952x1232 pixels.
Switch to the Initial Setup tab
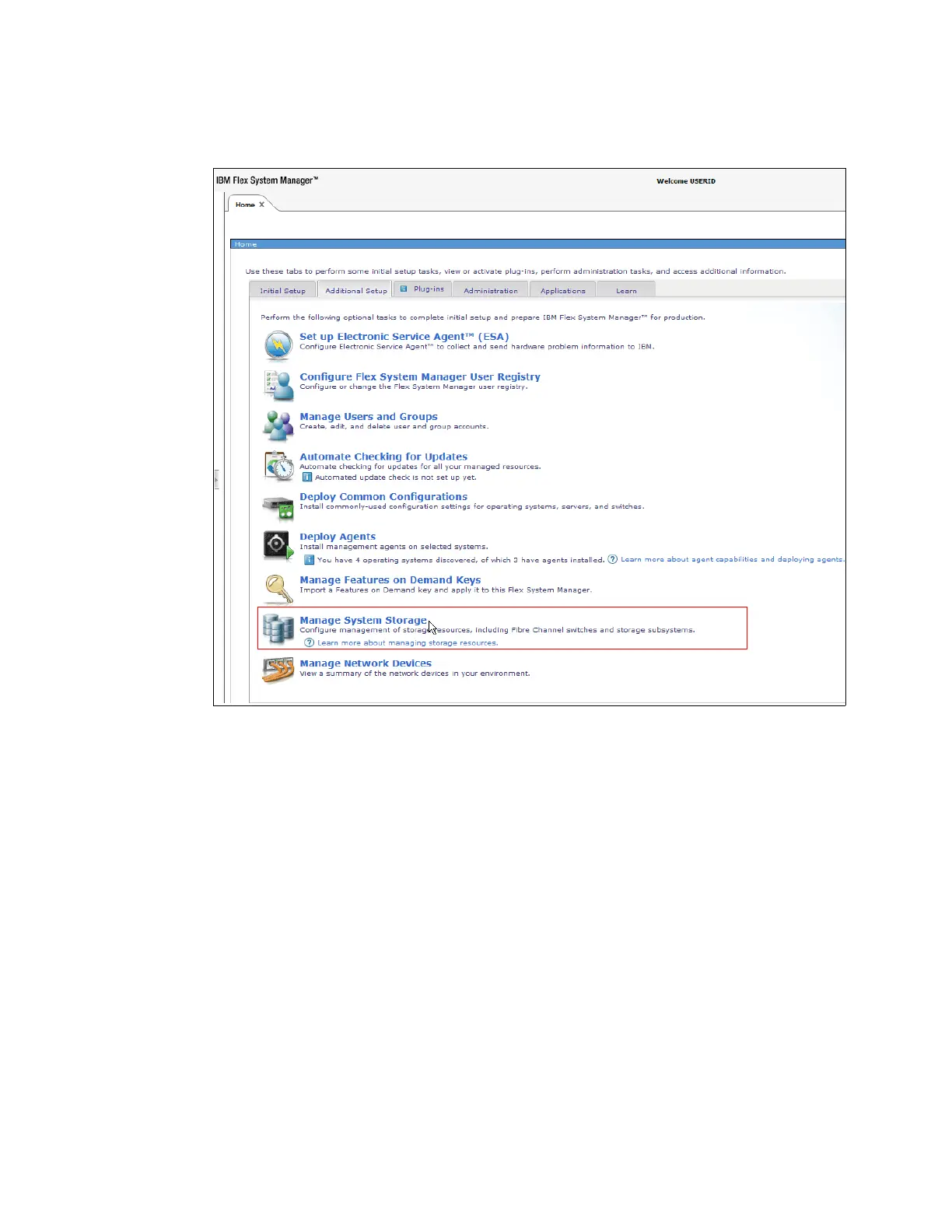click(x=282, y=290)
